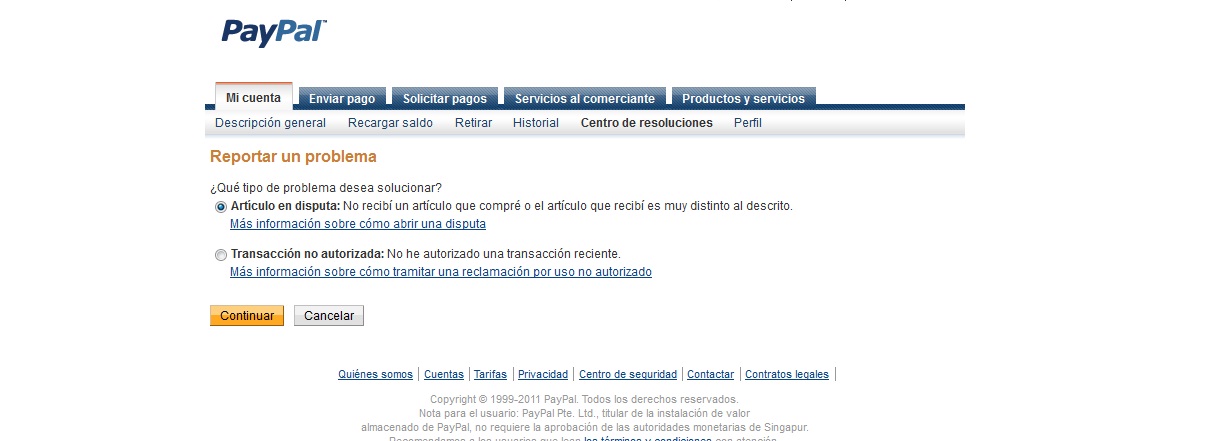Open the Mi cuenta tab
The image size is (1213, 441).
(254, 97)
